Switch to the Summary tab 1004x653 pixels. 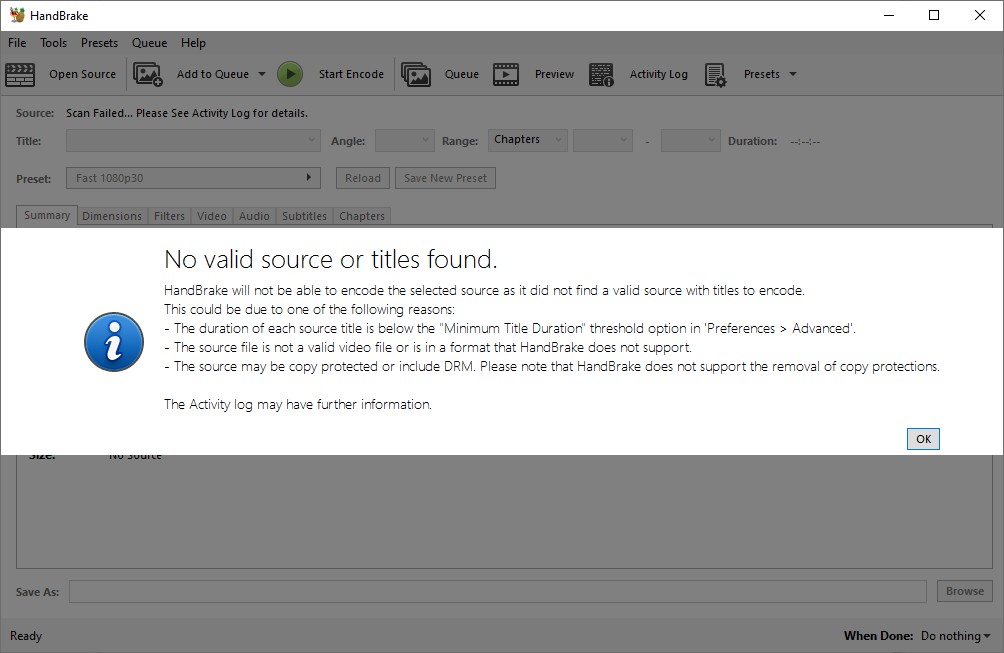pyautogui.click(x=47, y=215)
